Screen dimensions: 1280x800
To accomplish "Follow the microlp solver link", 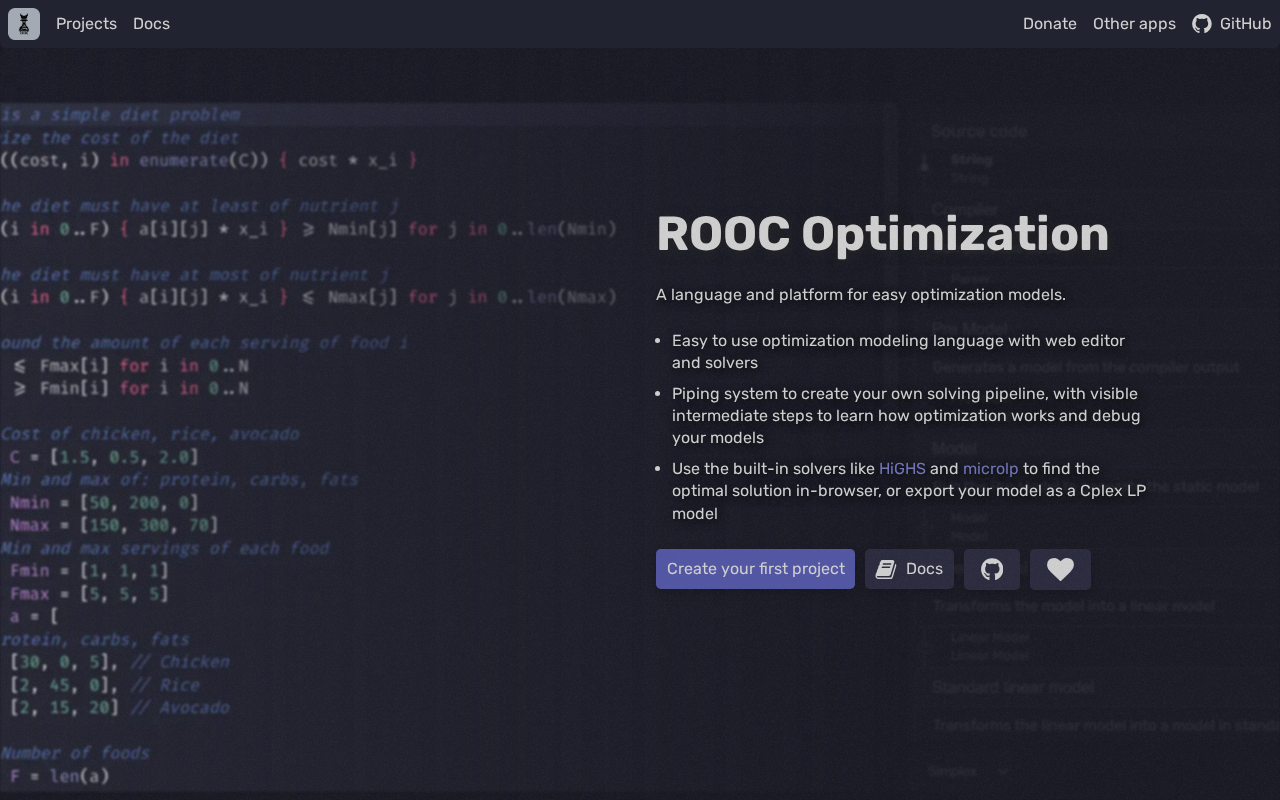I will click(x=990, y=468).
